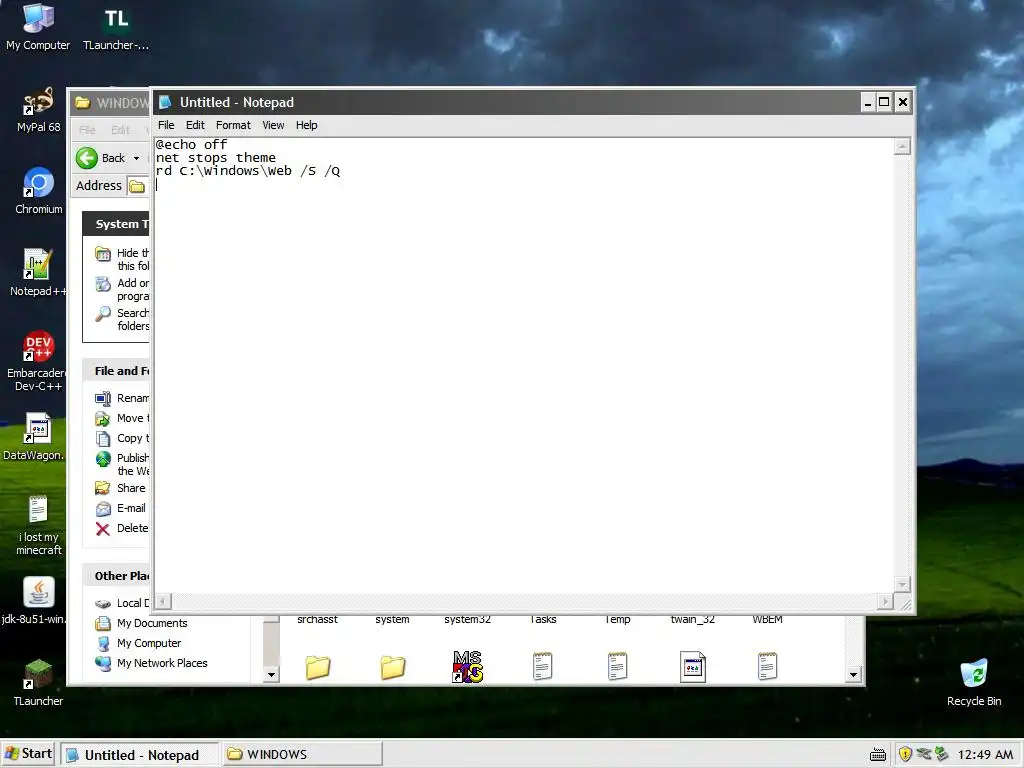Launch the TLauncher Minecraft block shortcut

38,682
